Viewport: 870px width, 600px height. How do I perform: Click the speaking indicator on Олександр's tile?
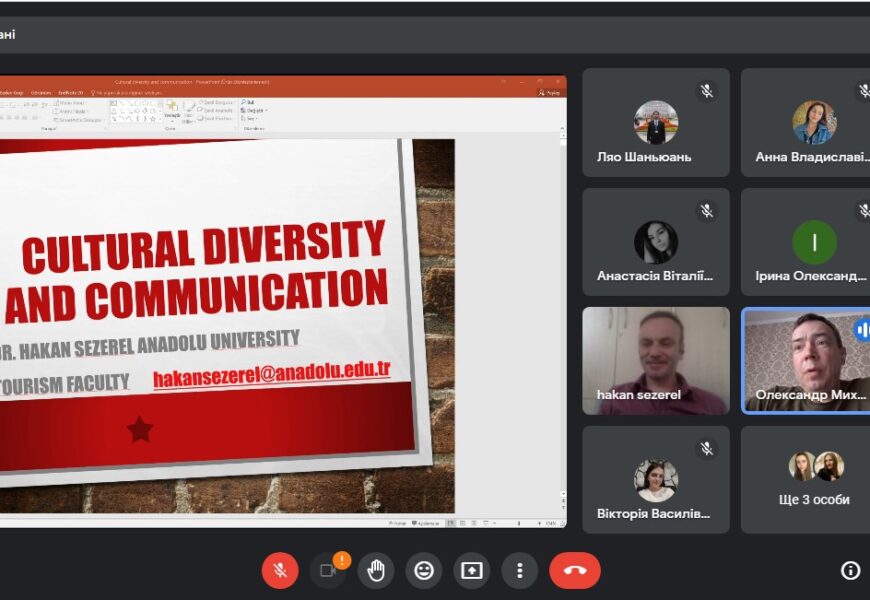pyautogui.click(x=862, y=330)
